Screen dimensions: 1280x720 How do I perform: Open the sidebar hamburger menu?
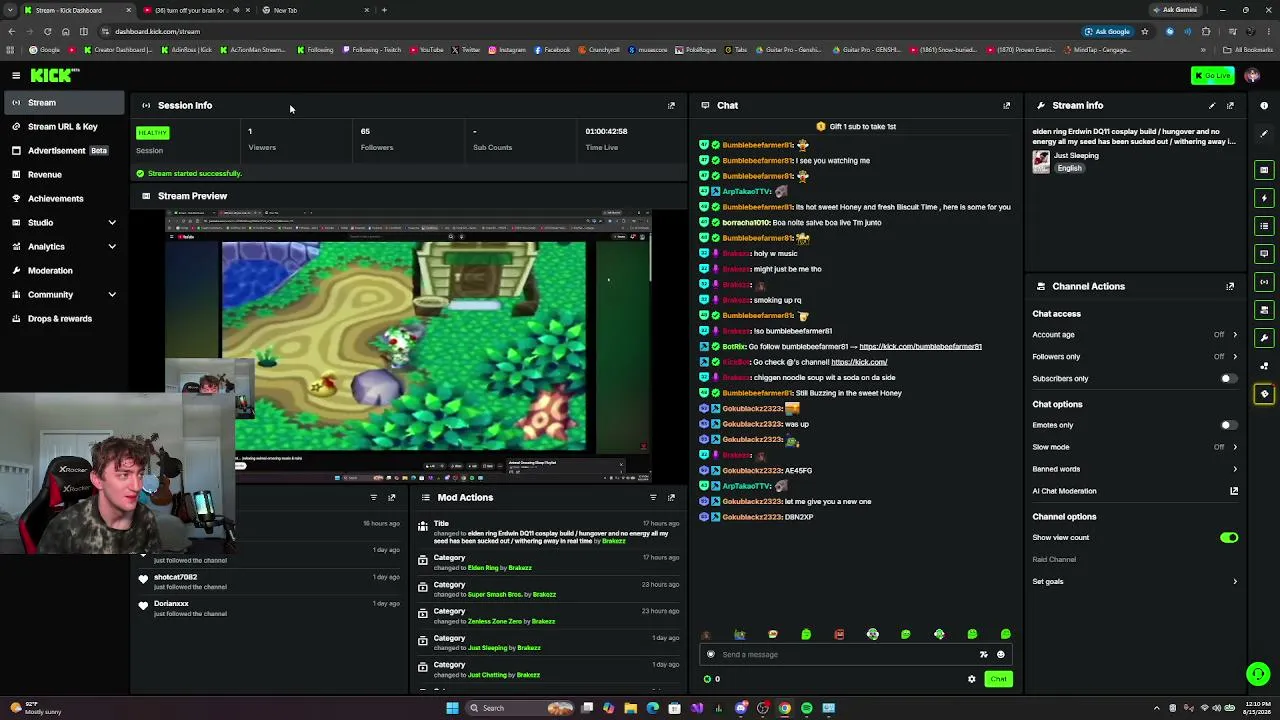[16, 75]
